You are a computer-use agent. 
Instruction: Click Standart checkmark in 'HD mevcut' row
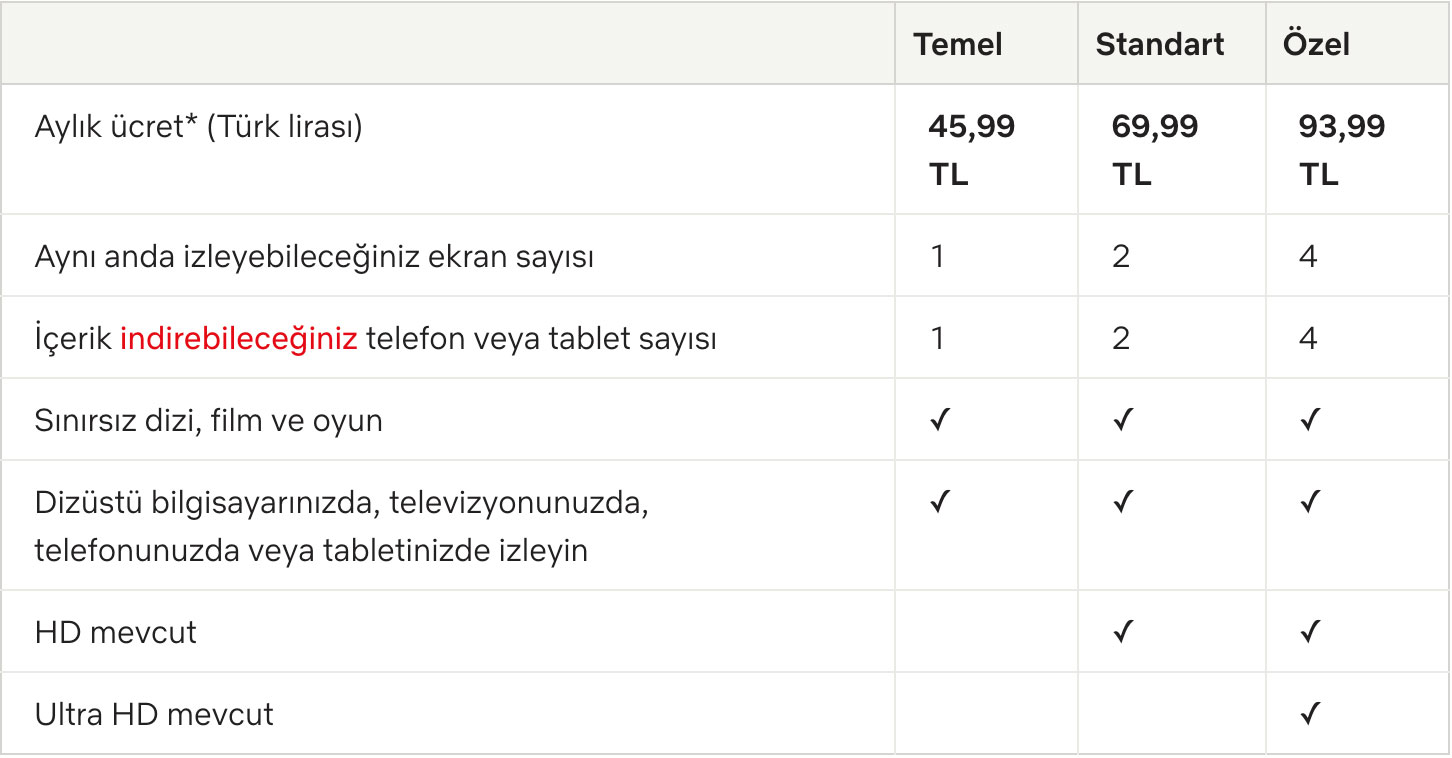(x=1122, y=632)
